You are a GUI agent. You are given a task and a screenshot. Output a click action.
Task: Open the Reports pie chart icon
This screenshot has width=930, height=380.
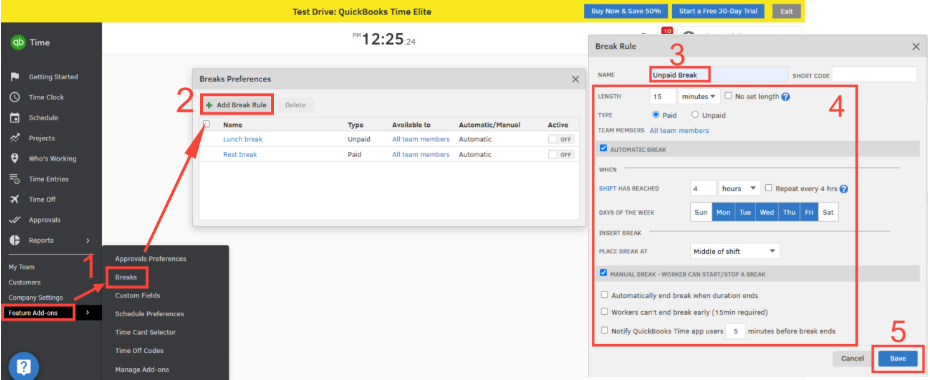[x=15, y=241]
